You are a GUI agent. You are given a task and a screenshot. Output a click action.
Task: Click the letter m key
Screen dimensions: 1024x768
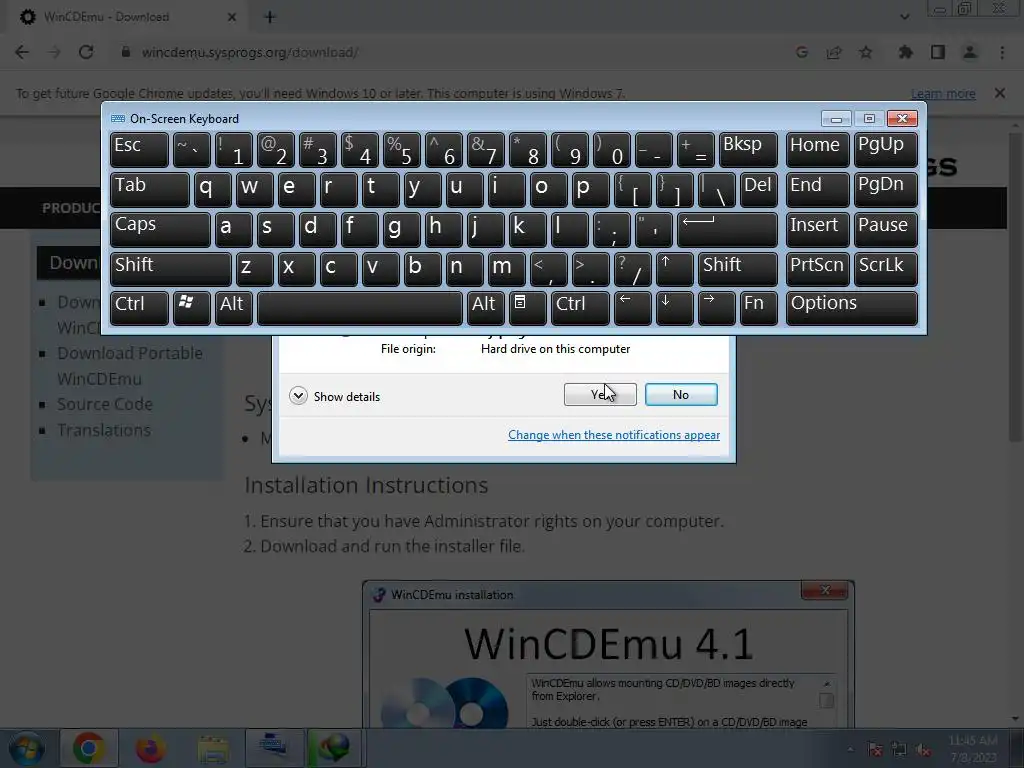(x=506, y=269)
